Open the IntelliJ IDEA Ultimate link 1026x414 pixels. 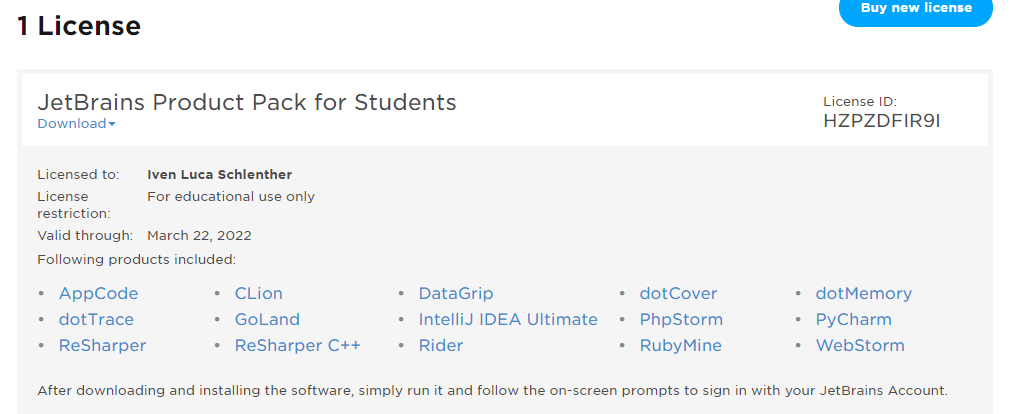point(508,320)
